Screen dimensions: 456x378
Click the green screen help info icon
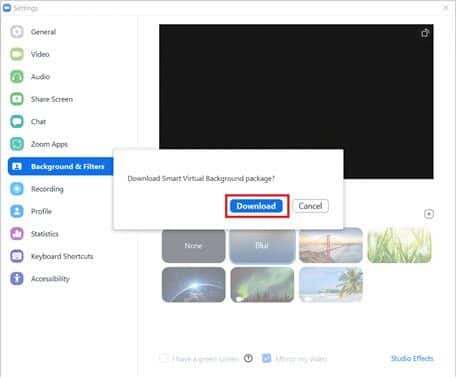248,358
